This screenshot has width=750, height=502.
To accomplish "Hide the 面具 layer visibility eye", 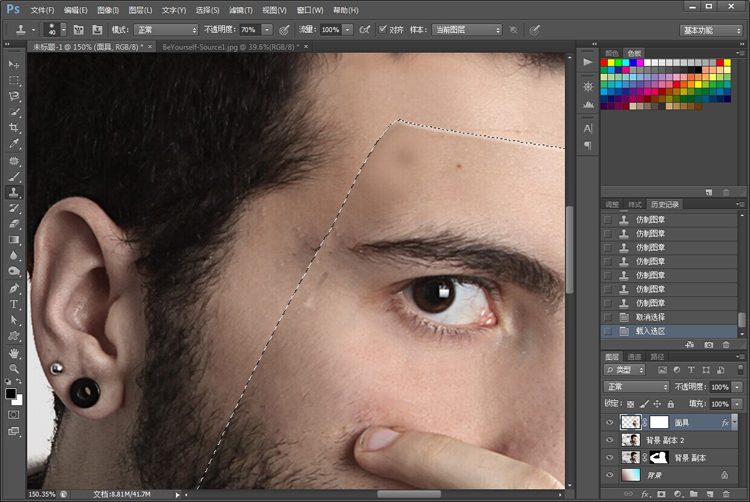I will (609, 422).
